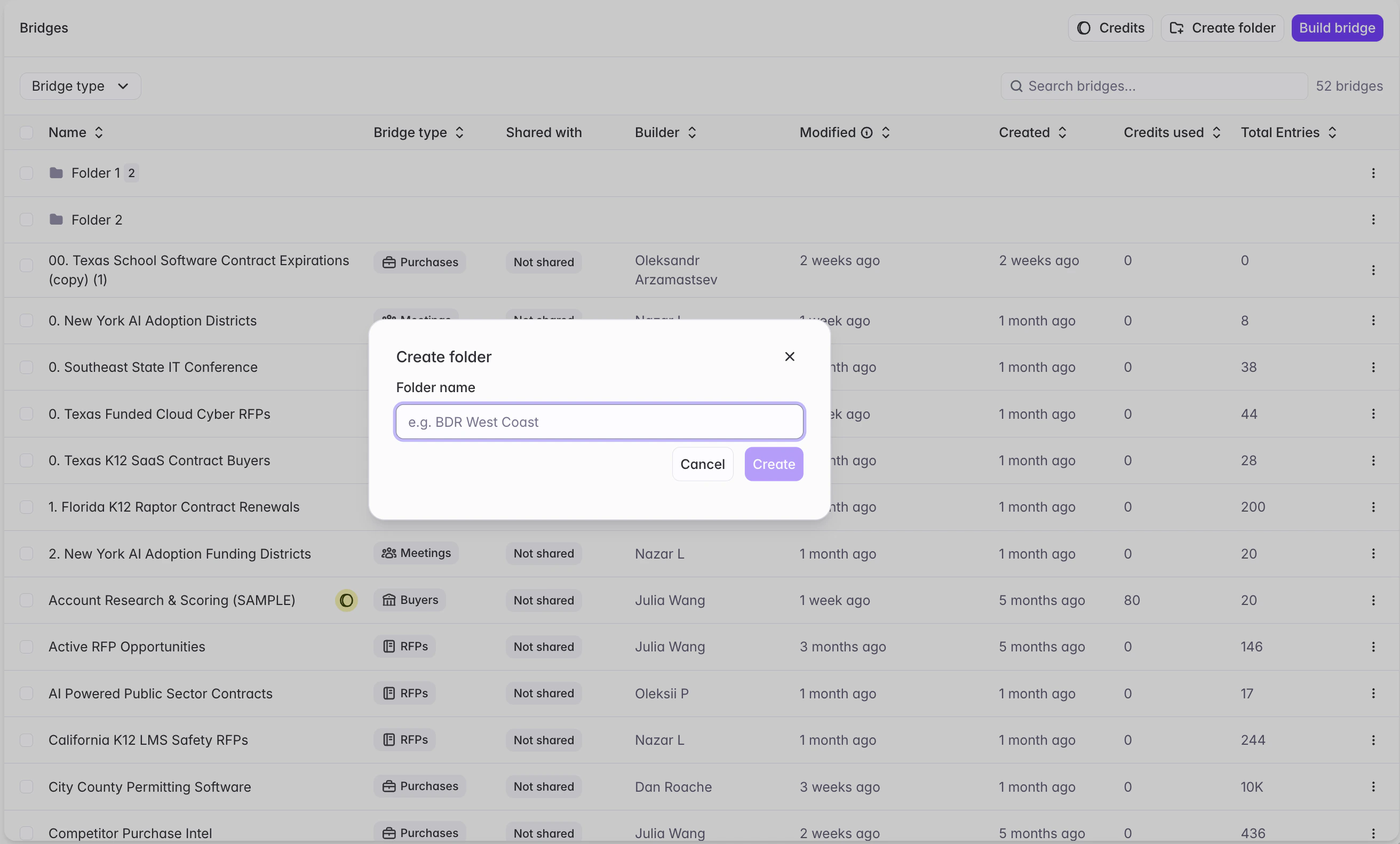Screen dimensions: 1400x844
Task: Click Not shared badge on Texas School Software row
Action: coord(543,262)
